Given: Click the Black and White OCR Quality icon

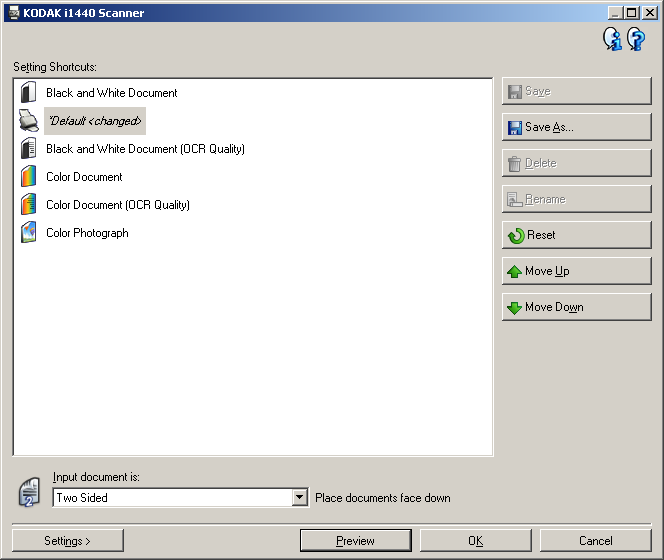Looking at the screenshot, I should click(28, 148).
